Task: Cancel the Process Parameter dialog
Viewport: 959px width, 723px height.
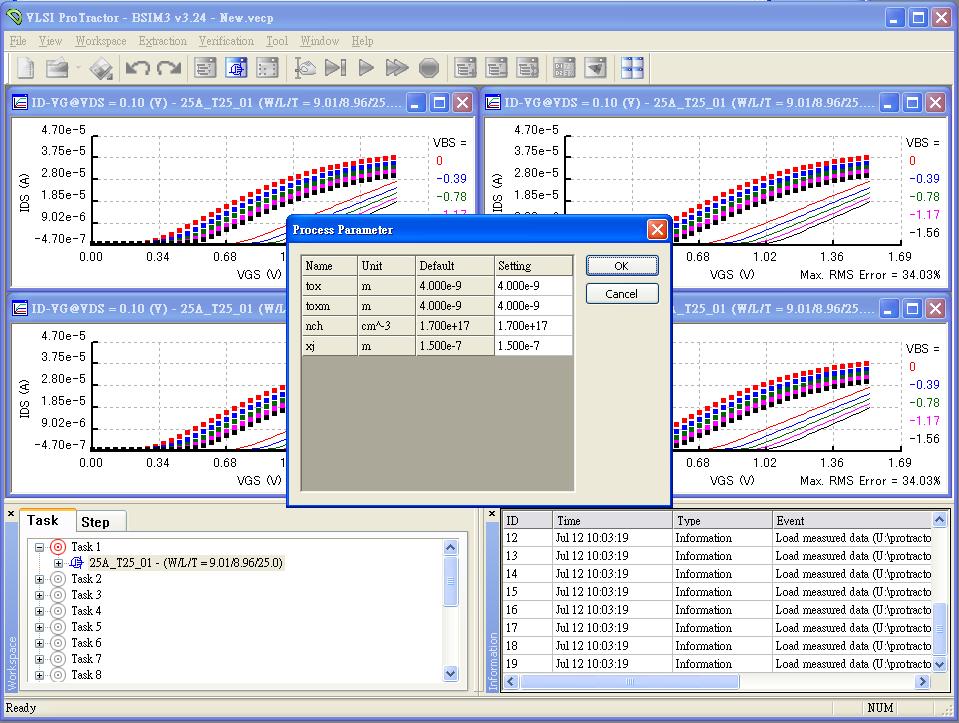Action: pos(621,294)
